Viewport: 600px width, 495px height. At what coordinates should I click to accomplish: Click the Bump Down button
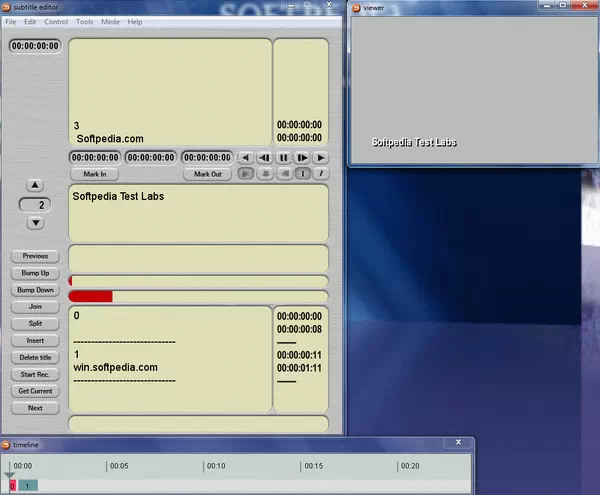point(35,290)
